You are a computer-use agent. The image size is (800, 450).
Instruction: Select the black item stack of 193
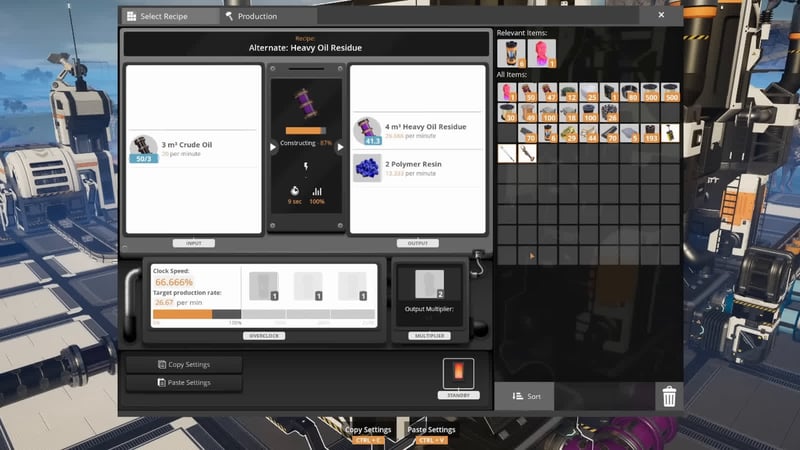650,133
